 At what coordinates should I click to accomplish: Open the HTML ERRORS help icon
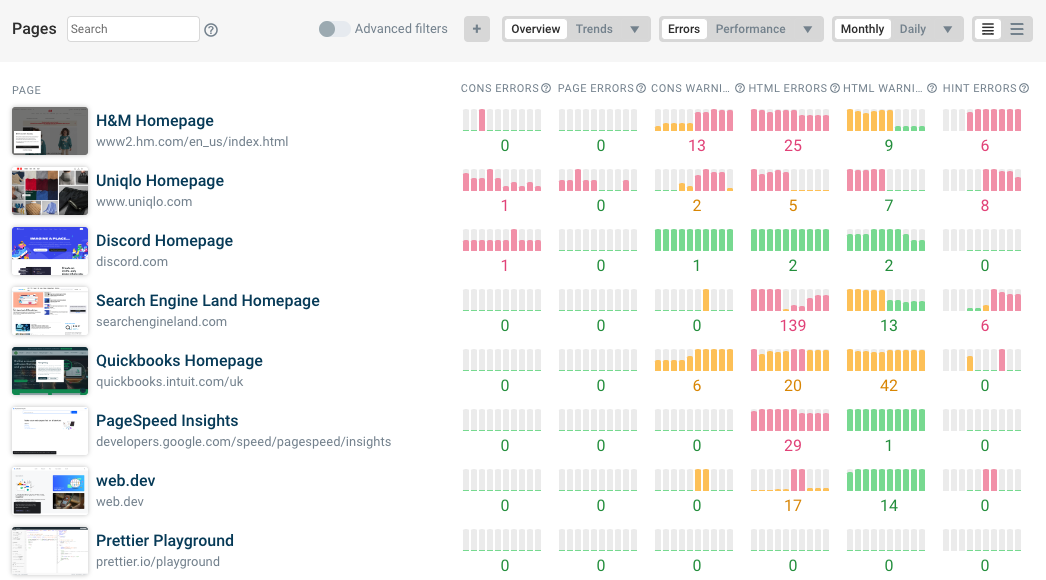click(x=835, y=88)
